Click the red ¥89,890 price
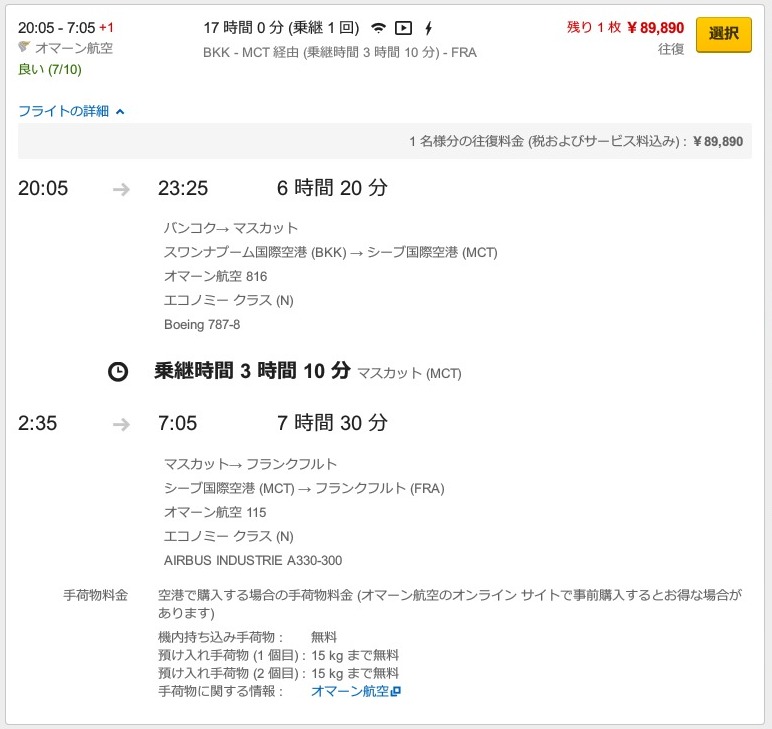This screenshot has width=772, height=729. point(655,28)
